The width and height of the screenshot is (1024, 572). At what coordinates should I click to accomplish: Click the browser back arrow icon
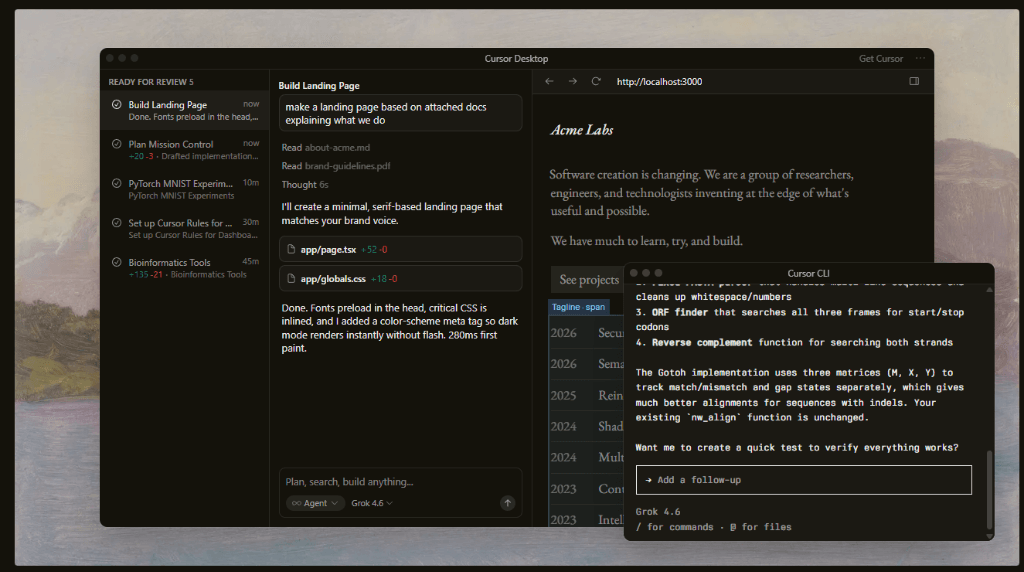tap(549, 81)
